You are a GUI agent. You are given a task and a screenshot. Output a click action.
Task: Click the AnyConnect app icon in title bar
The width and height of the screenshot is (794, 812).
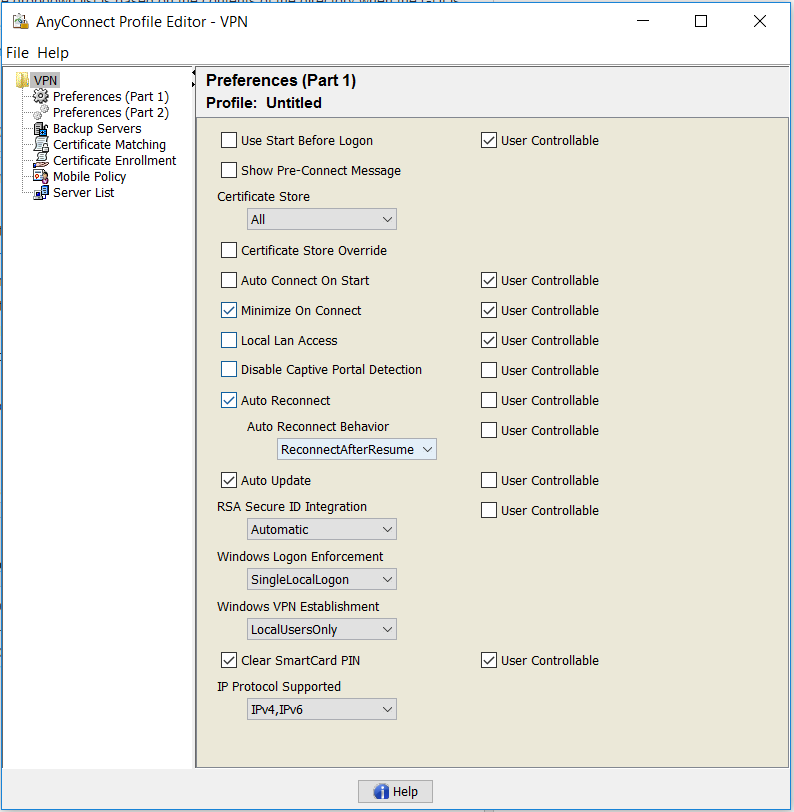click(x=21, y=21)
